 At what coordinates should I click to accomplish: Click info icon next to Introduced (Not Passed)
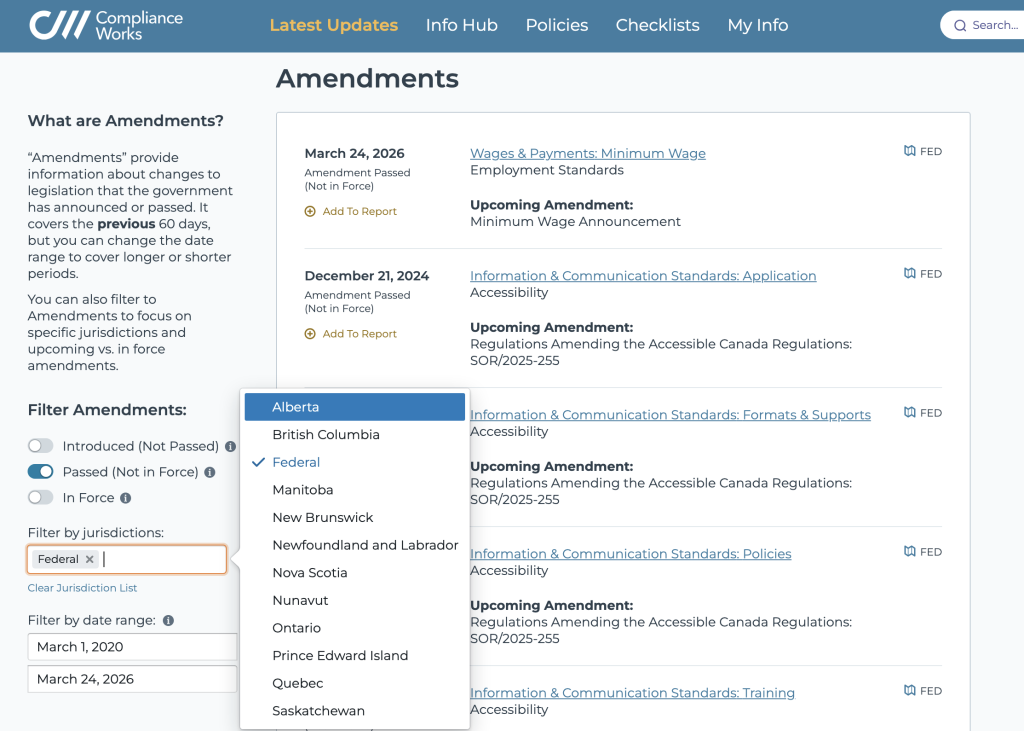[x=231, y=447]
